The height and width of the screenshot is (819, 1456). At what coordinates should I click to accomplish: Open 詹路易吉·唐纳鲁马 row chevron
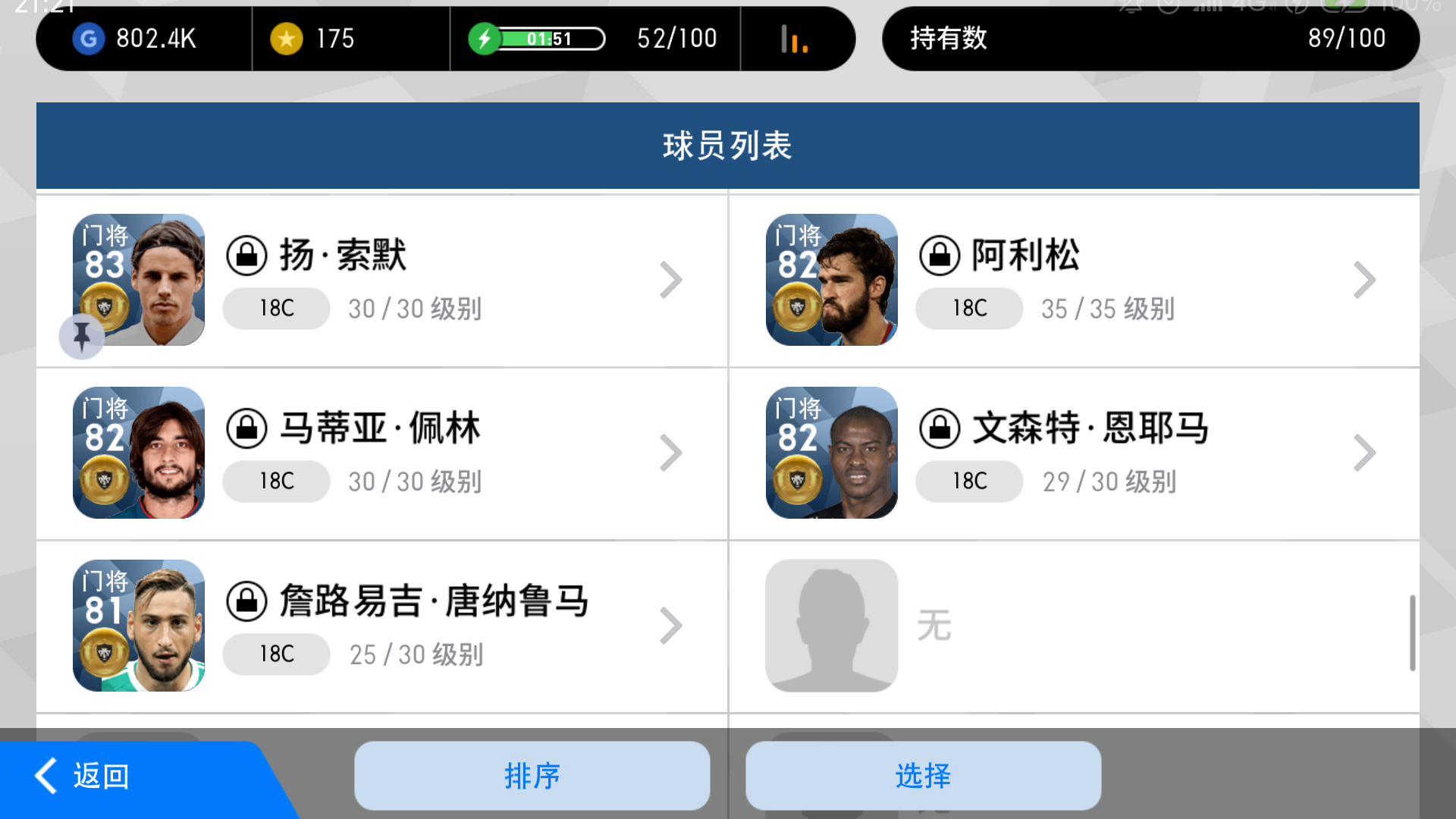click(670, 626)
